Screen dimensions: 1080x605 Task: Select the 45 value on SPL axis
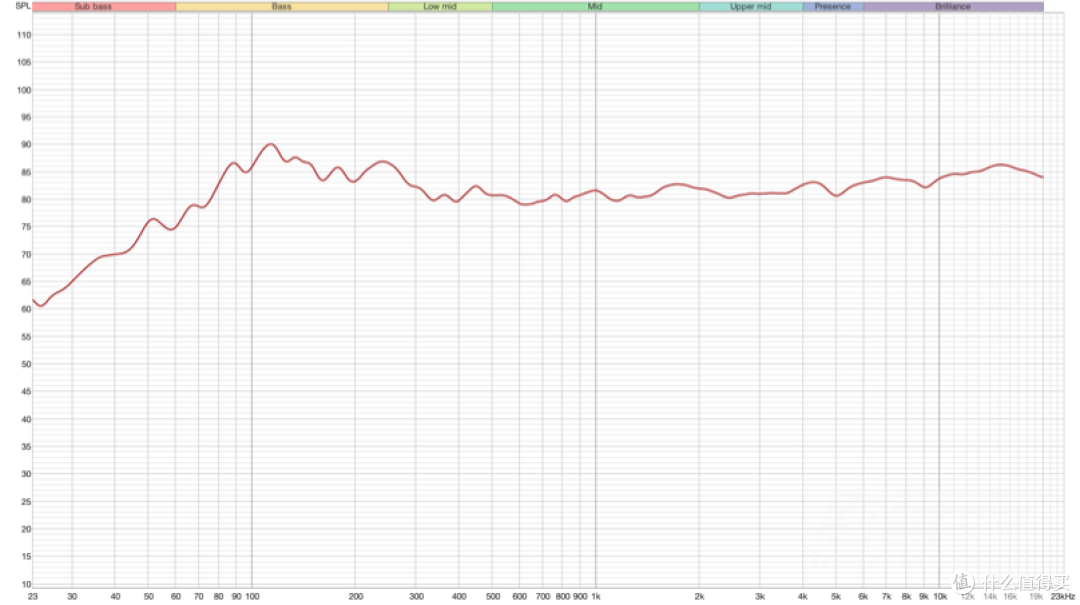26,391
